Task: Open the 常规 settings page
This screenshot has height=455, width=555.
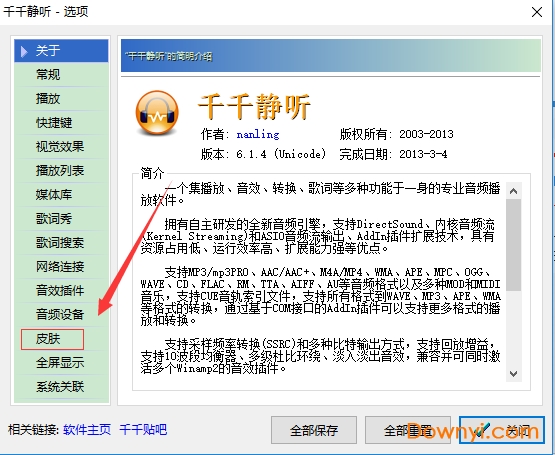Action: pos(61,75)
